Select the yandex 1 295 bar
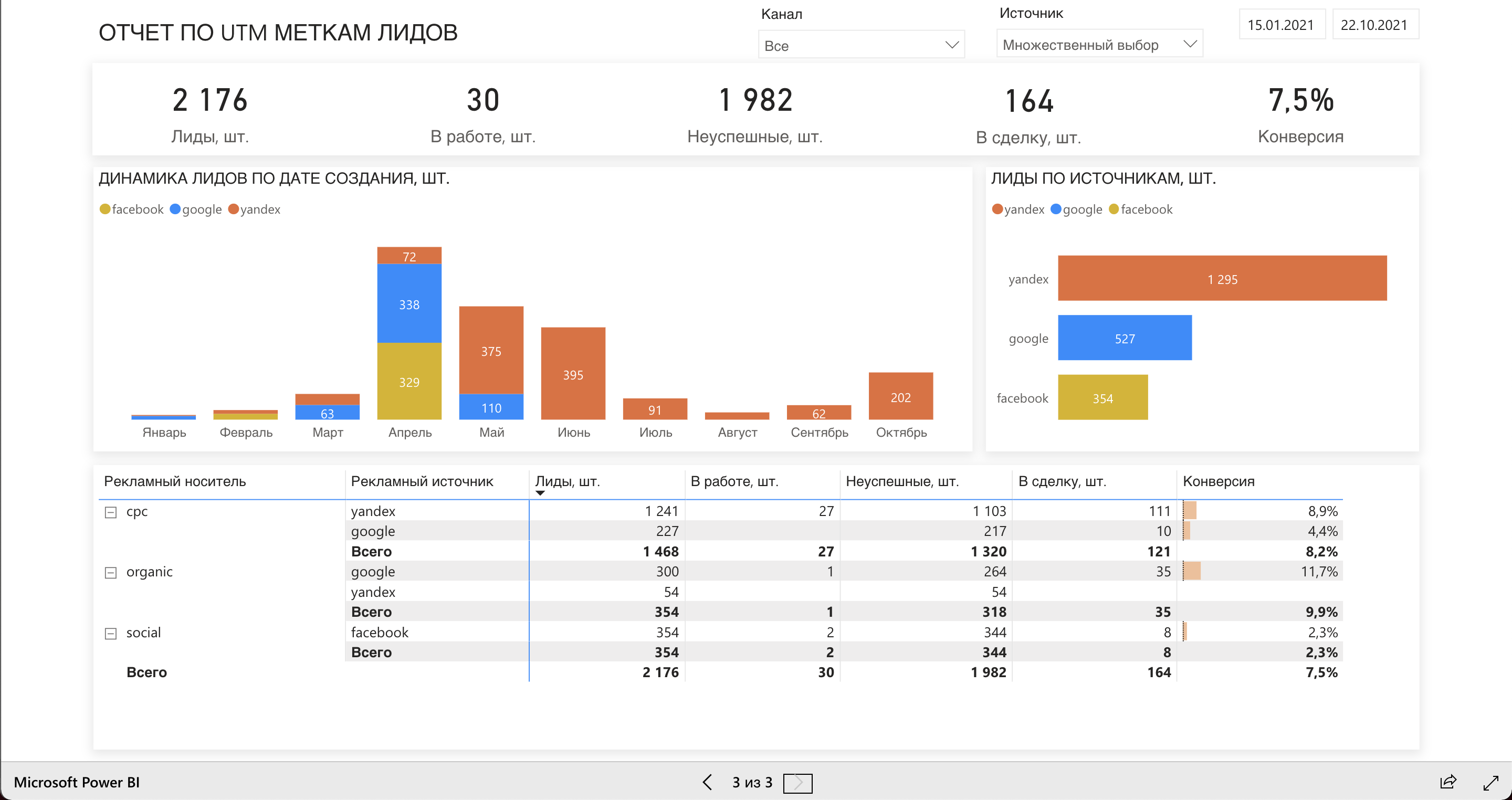Viewport: 1512px width, 800px height. 1222,279
